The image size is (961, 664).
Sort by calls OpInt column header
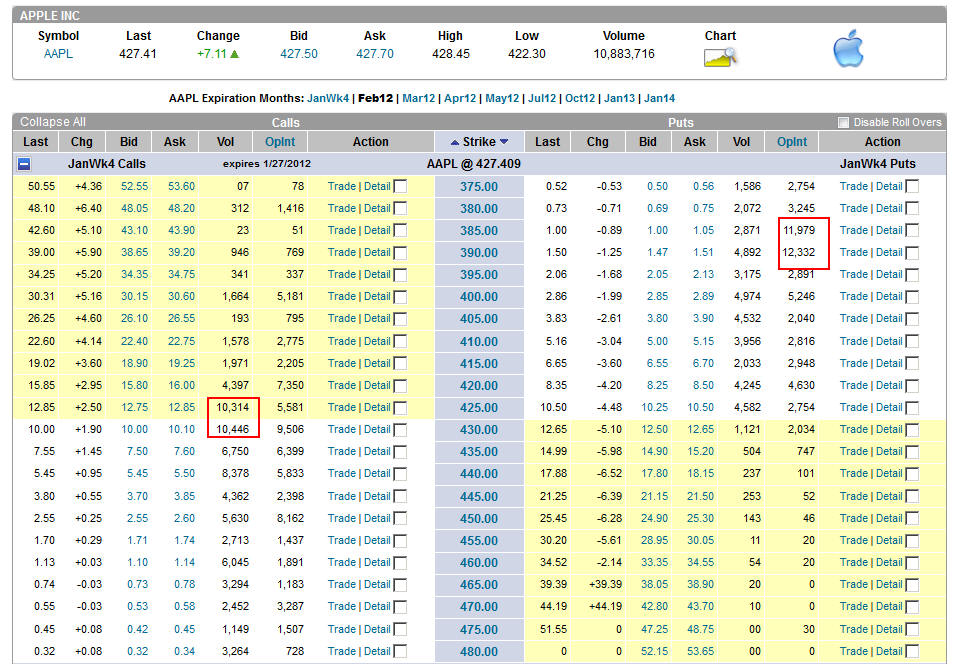click(280, 142)
